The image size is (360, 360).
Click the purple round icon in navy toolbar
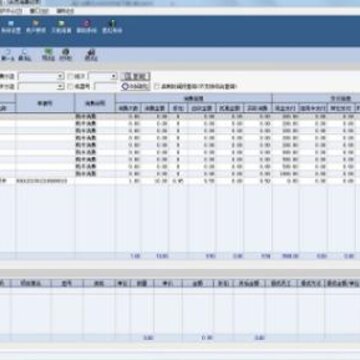[86, 23]
